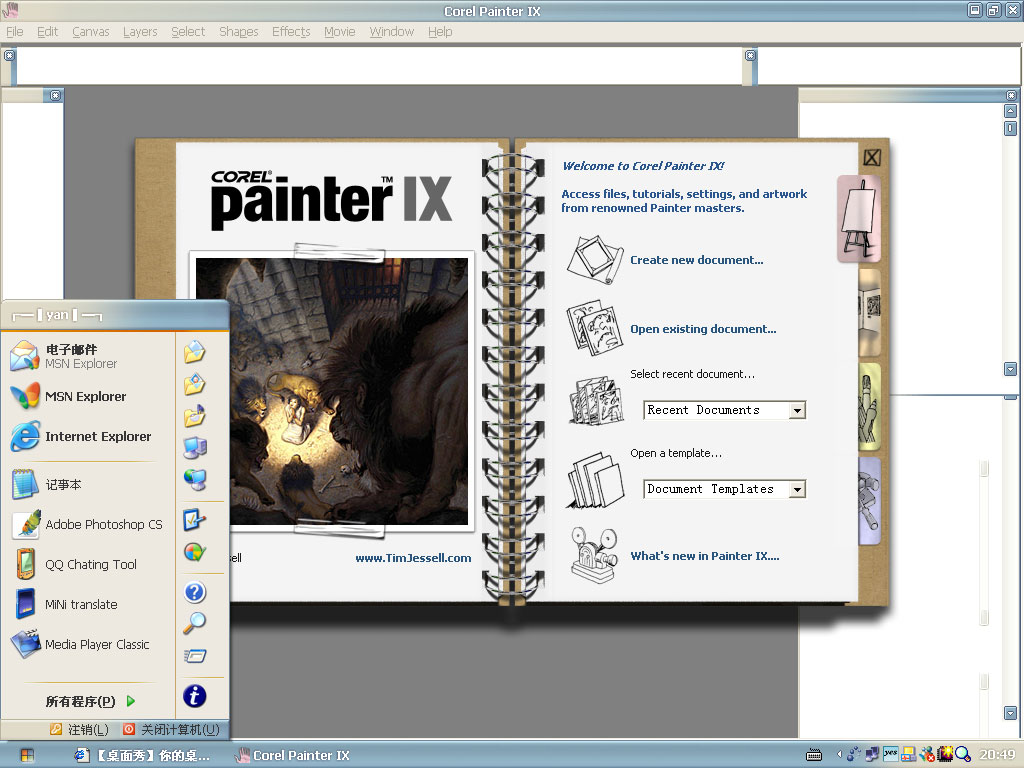
Task: Click the right panel's bottom scroll-down arrow
Action: click(1010, 712)
